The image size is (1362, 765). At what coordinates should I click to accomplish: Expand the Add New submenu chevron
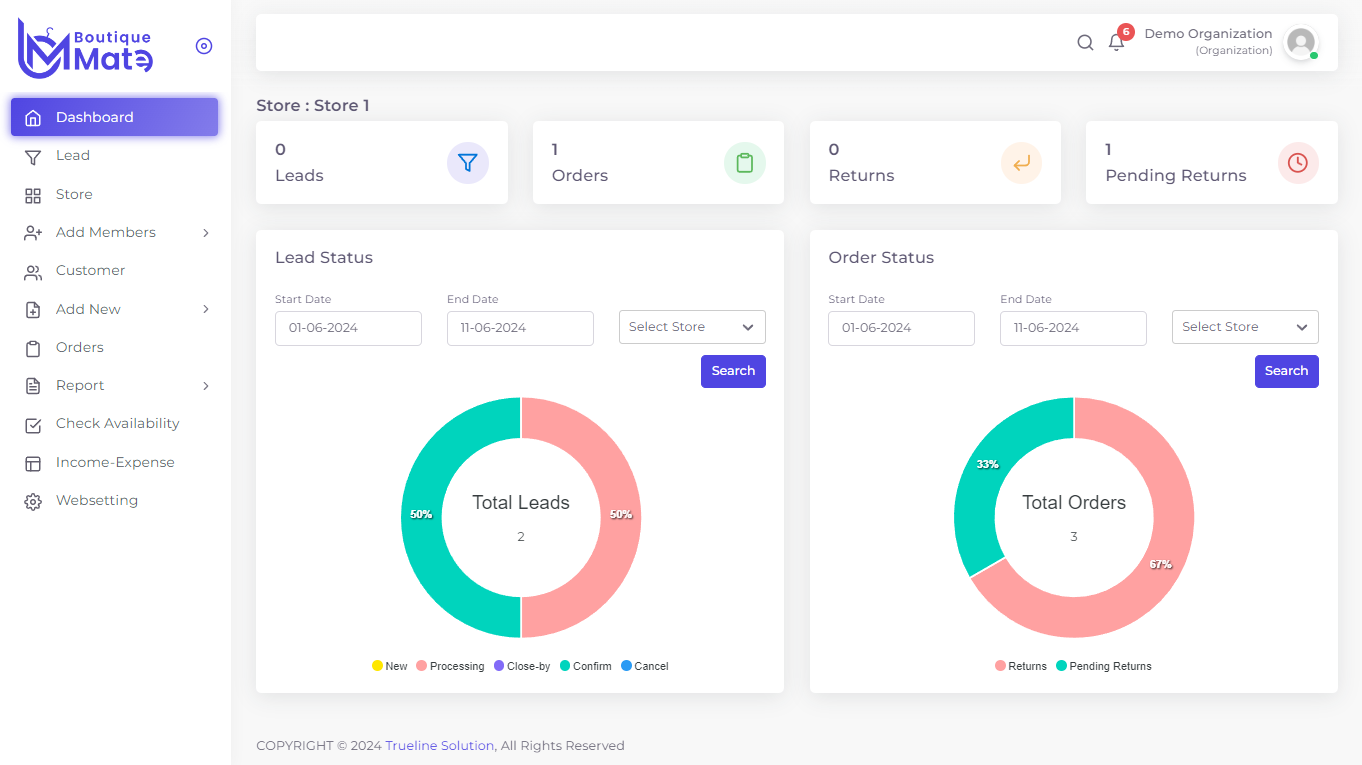click(x=206, y=309)
